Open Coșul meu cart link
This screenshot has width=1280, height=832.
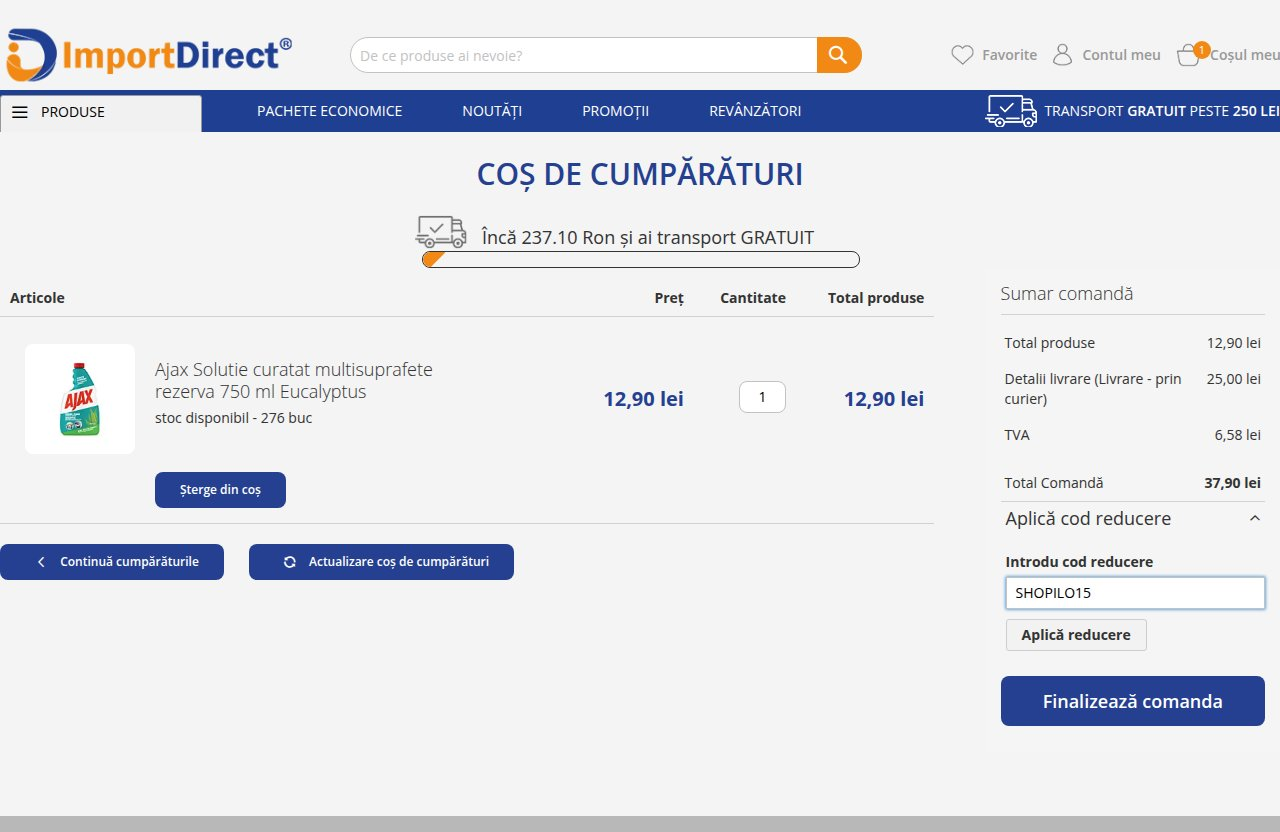coord(1245,55)
